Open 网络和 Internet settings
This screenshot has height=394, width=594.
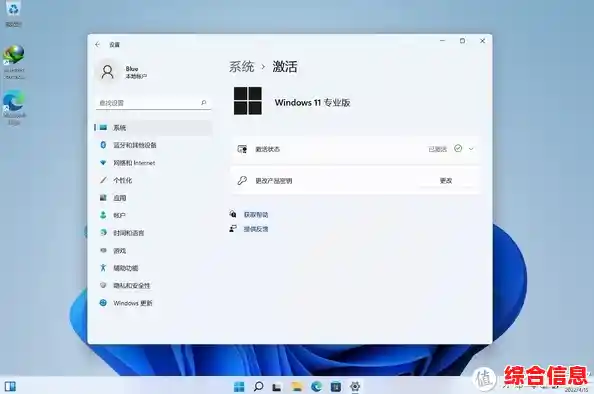click(x=153, y=163)
